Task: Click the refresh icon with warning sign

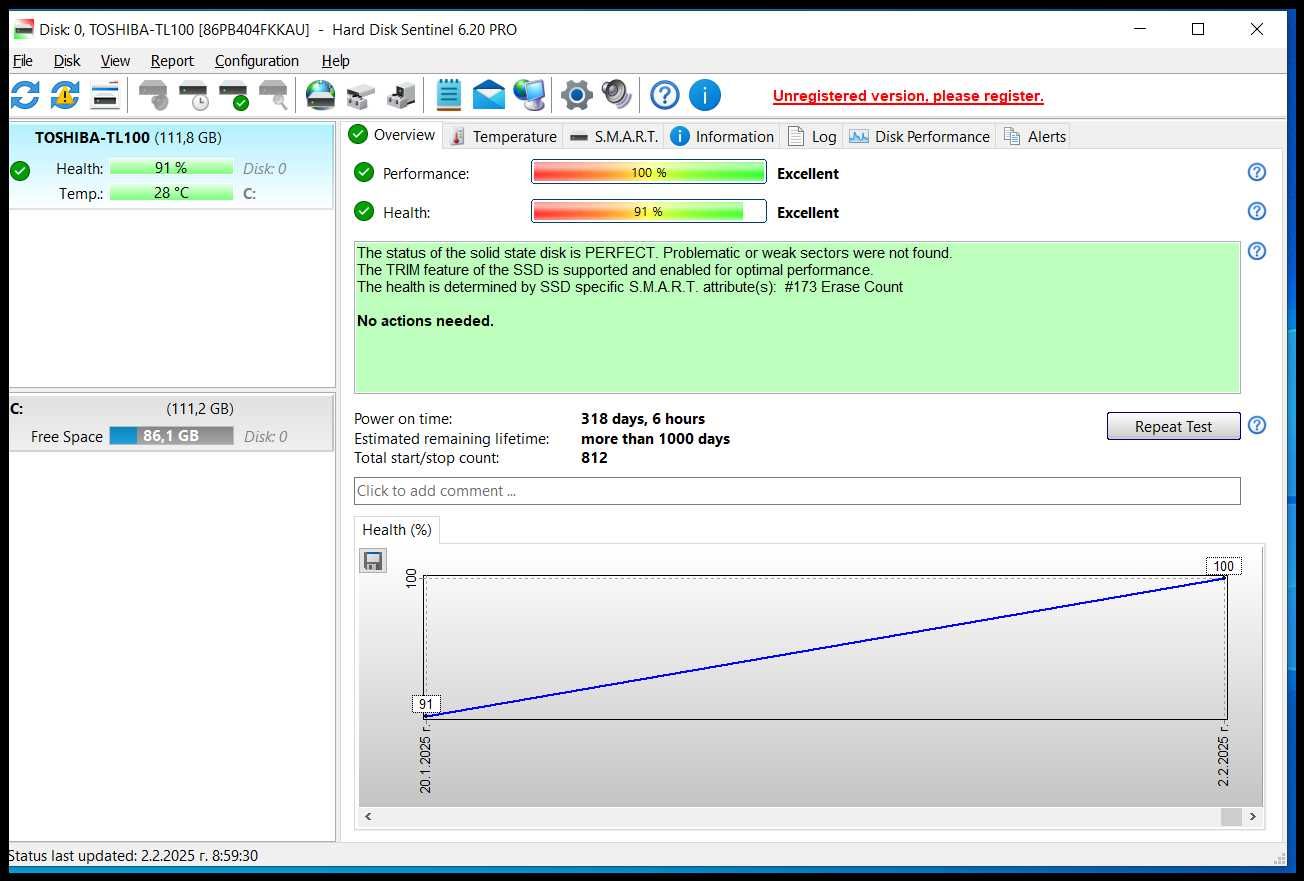Action: pyautogui.click(x=65, y=96)
